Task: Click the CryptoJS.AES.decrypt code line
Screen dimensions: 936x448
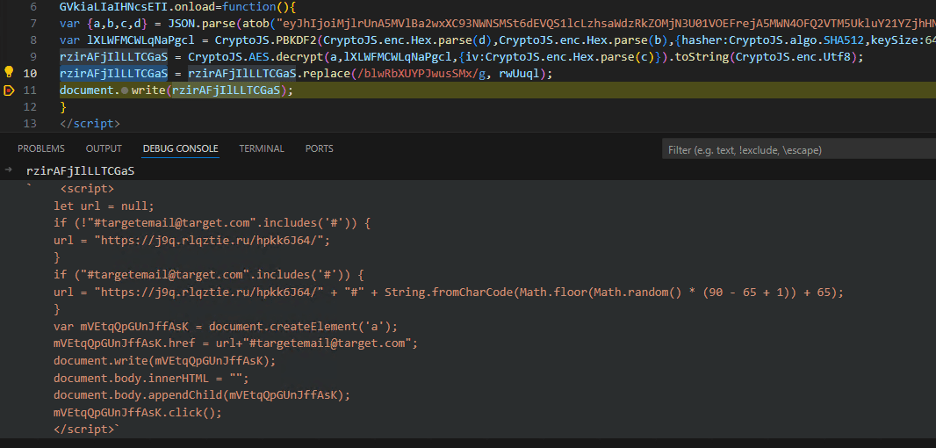Action: (462, 57)
